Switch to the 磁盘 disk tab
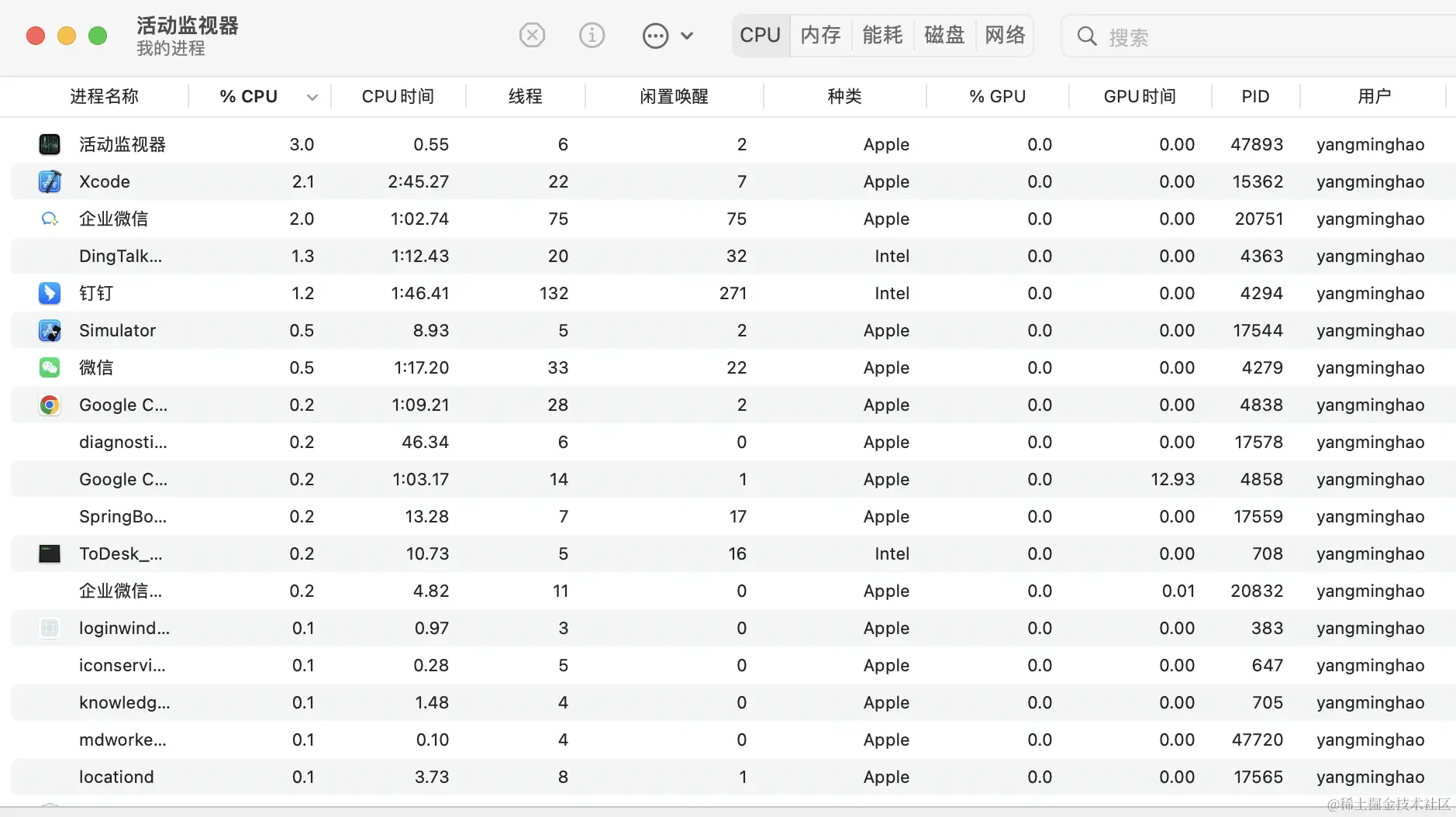Viewport: 1456px width, 817px height. tap(944, 36)
